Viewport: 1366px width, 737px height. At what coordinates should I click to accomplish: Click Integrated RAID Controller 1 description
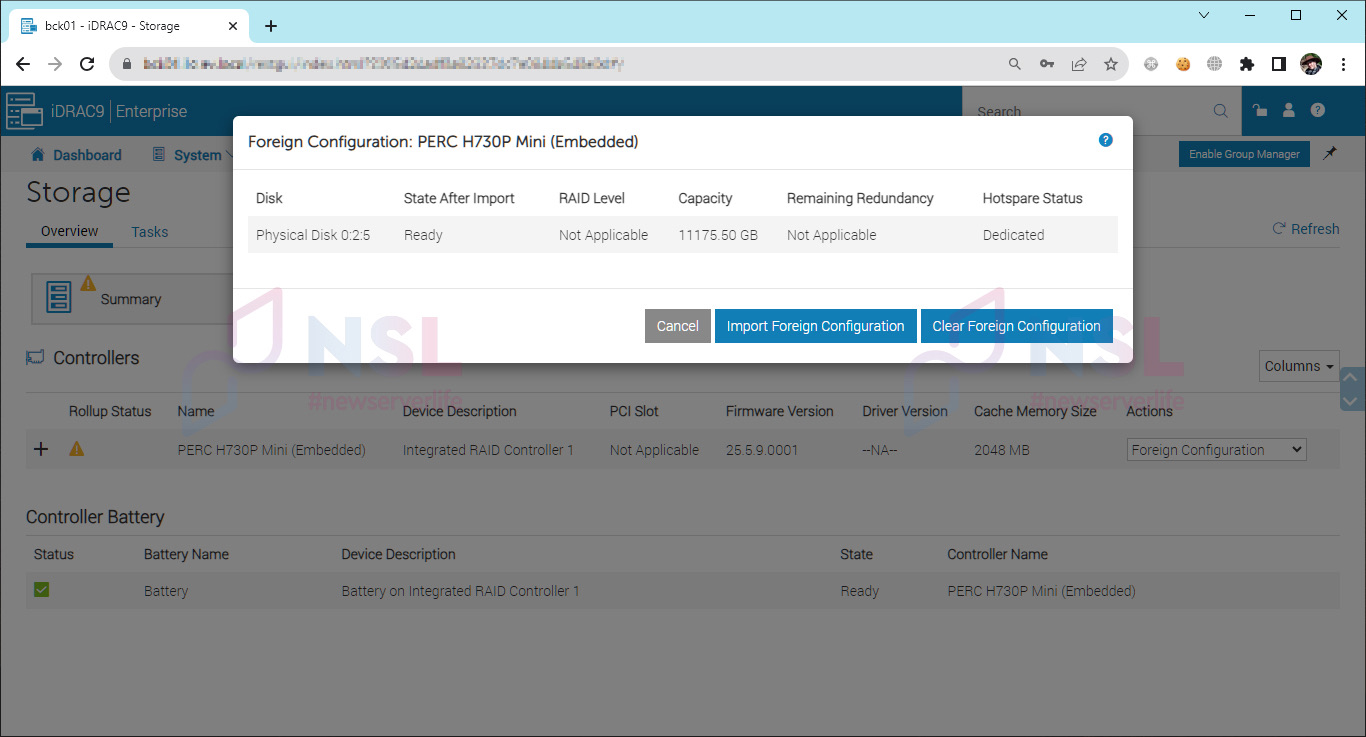coord(488,450)
